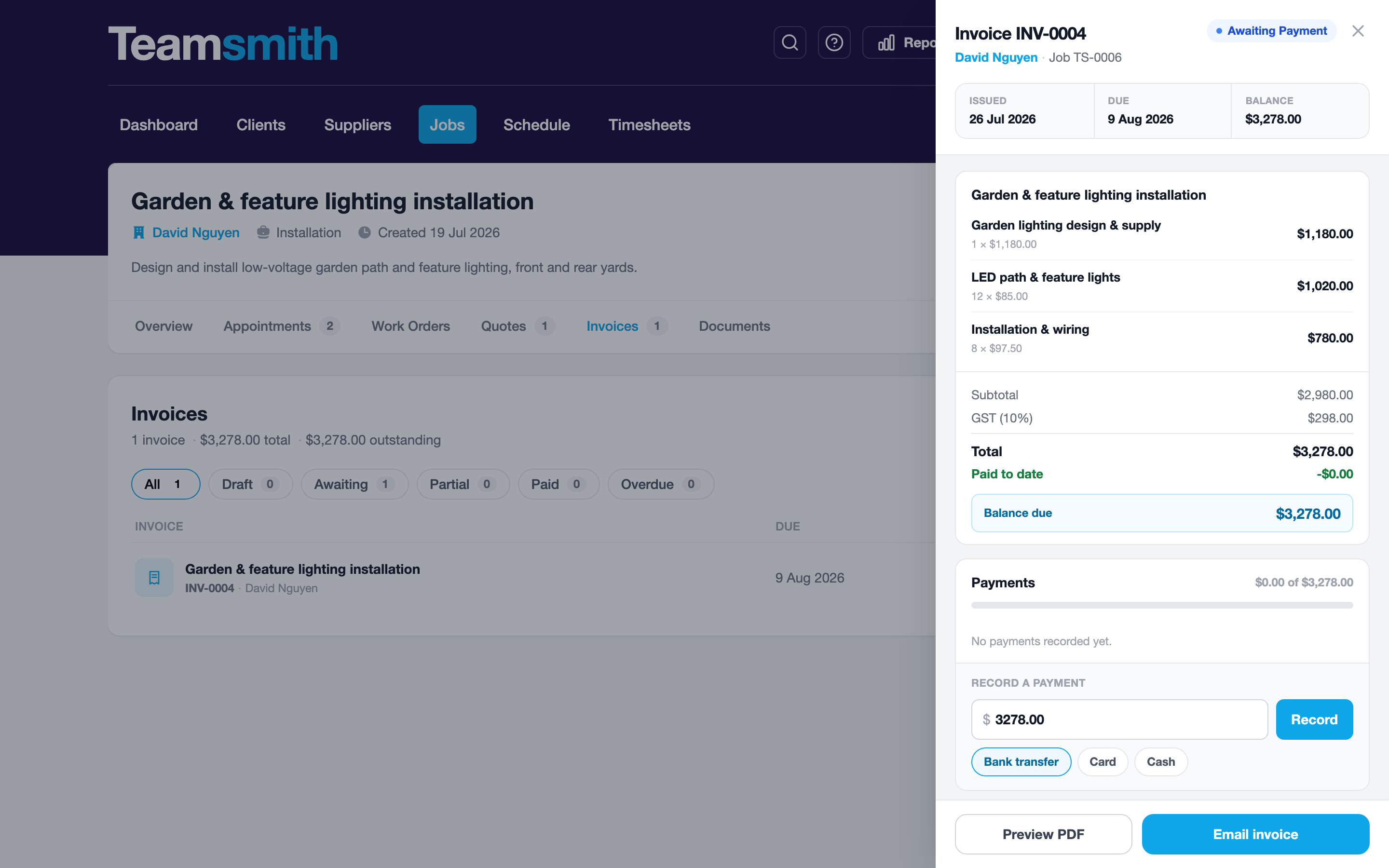The width and height of the screenshot is (1389, 868).
Task: Click the INVOICE column header
Action: [x=159, y=527]
